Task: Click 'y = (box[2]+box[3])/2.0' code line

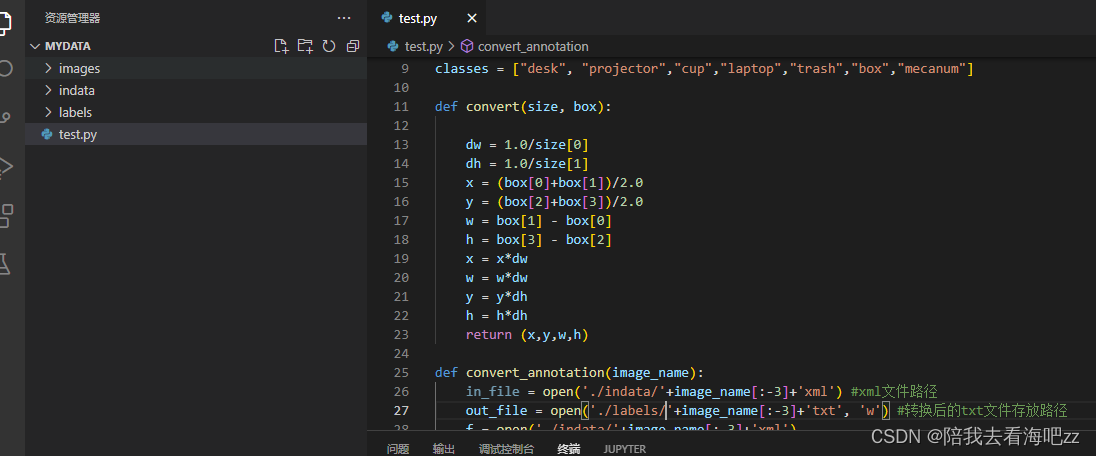Action: [554, 201]
